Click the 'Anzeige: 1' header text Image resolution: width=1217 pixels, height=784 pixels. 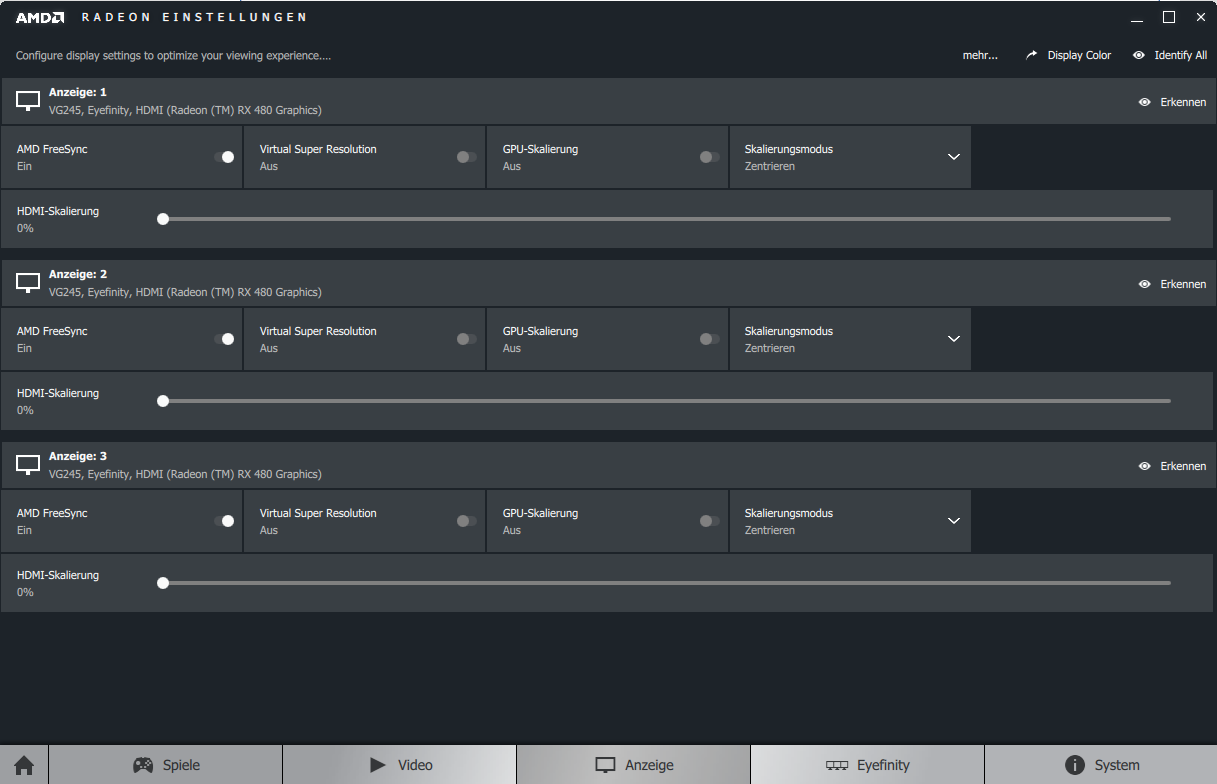tap(78, 92)
